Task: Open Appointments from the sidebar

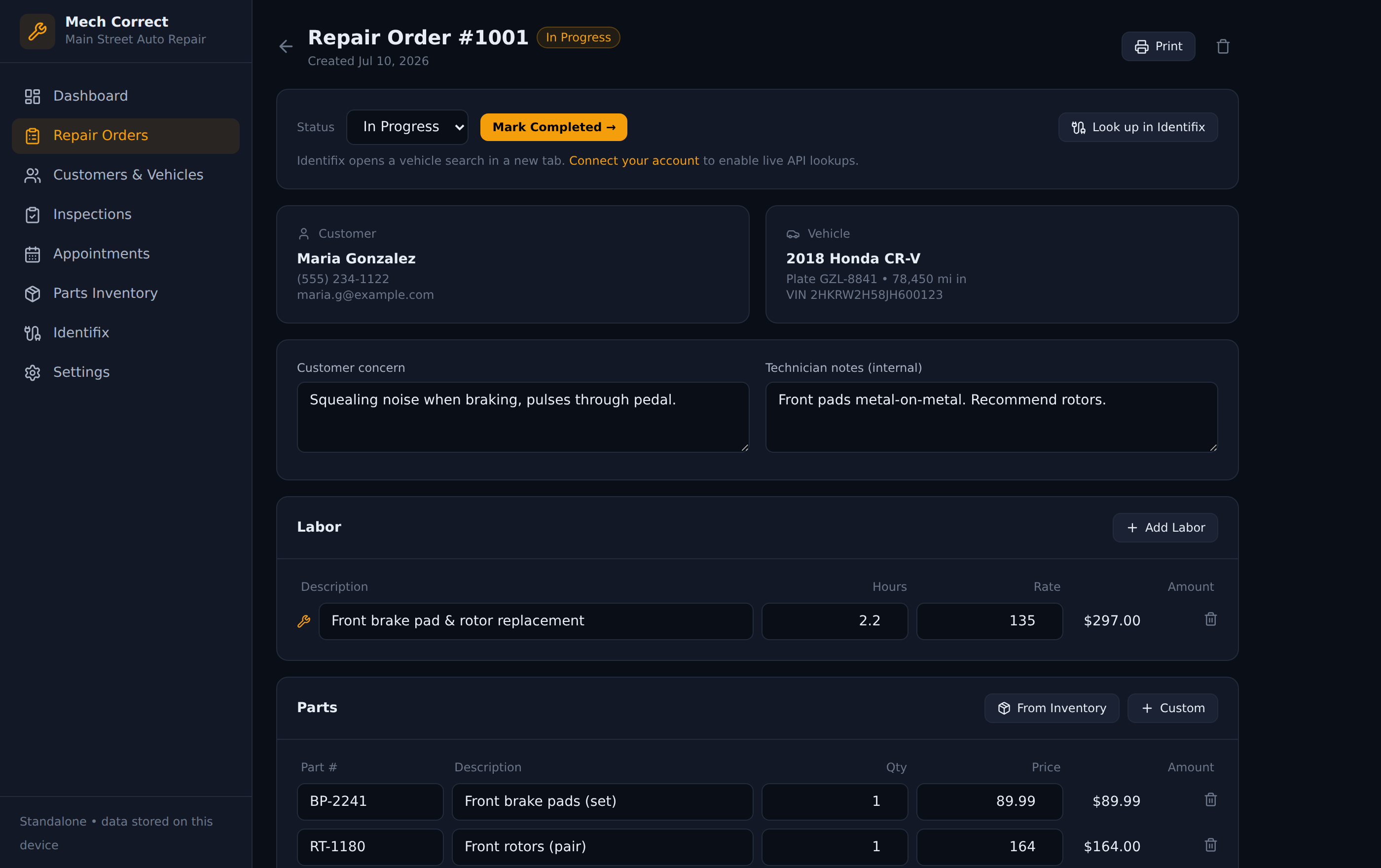Action: click(126, 254)
